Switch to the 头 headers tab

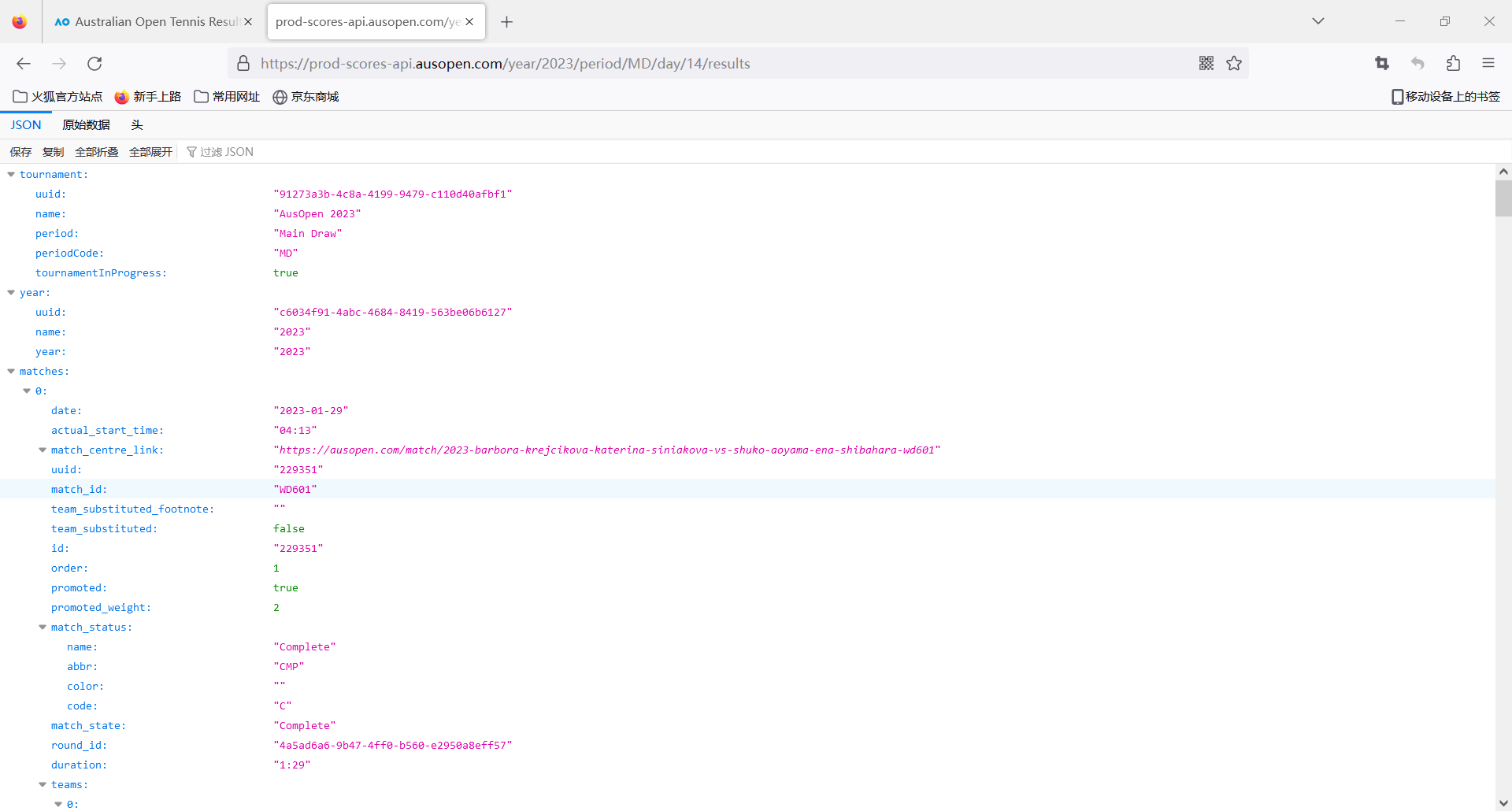click(x=137, y=125)
